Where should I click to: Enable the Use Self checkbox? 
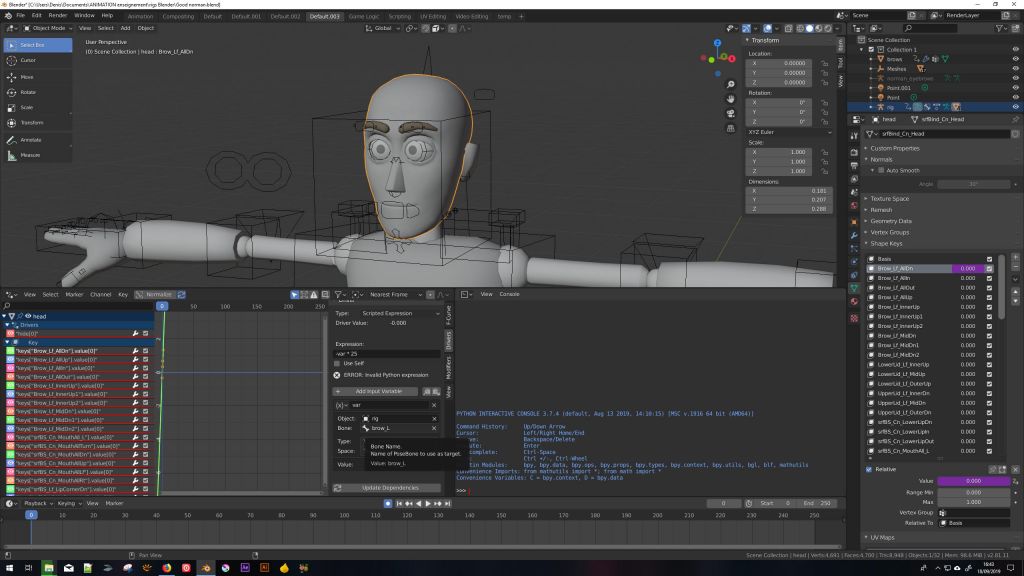click(x=337, y=364)
